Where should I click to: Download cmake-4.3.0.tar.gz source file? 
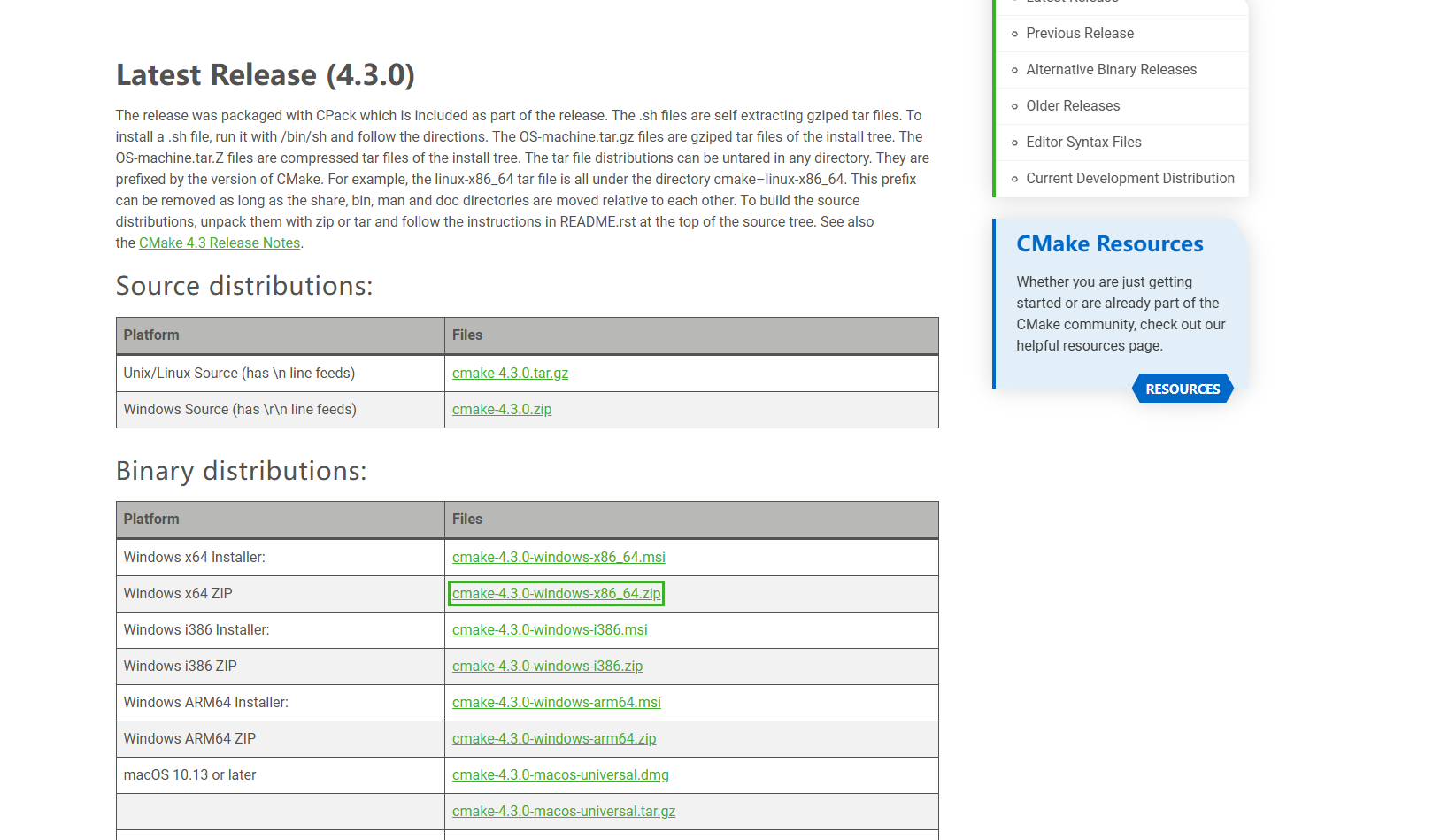(510, 374)
